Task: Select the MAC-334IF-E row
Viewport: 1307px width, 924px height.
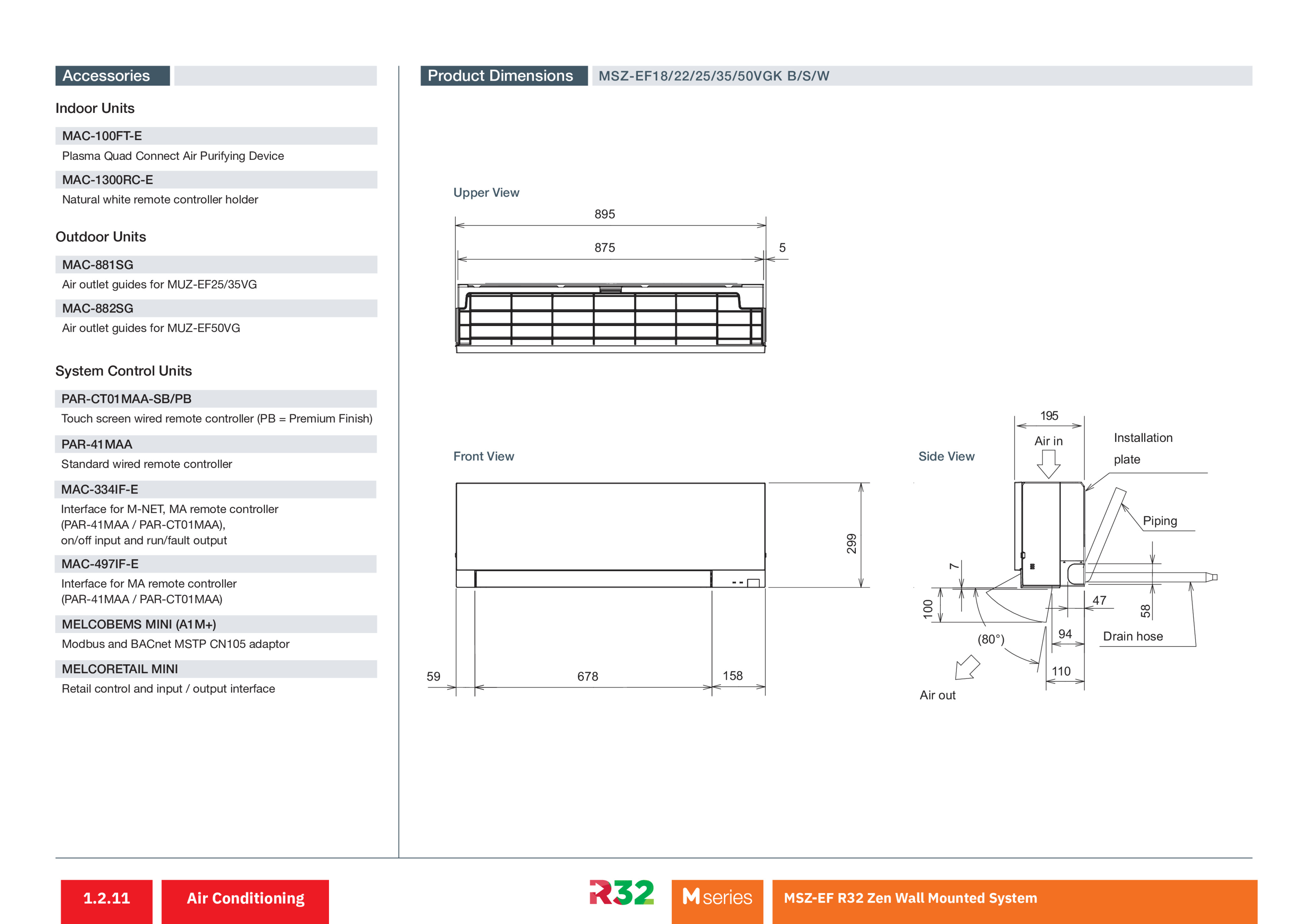Action: pos(216,489)
